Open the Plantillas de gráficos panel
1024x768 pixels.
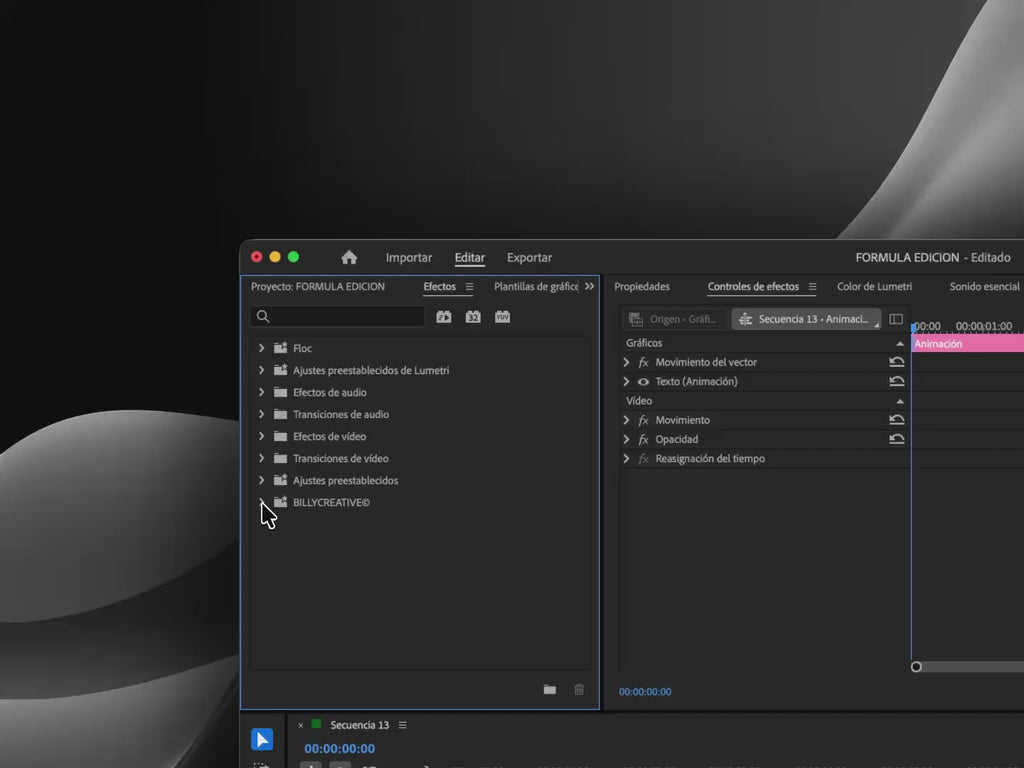point(537,286)
